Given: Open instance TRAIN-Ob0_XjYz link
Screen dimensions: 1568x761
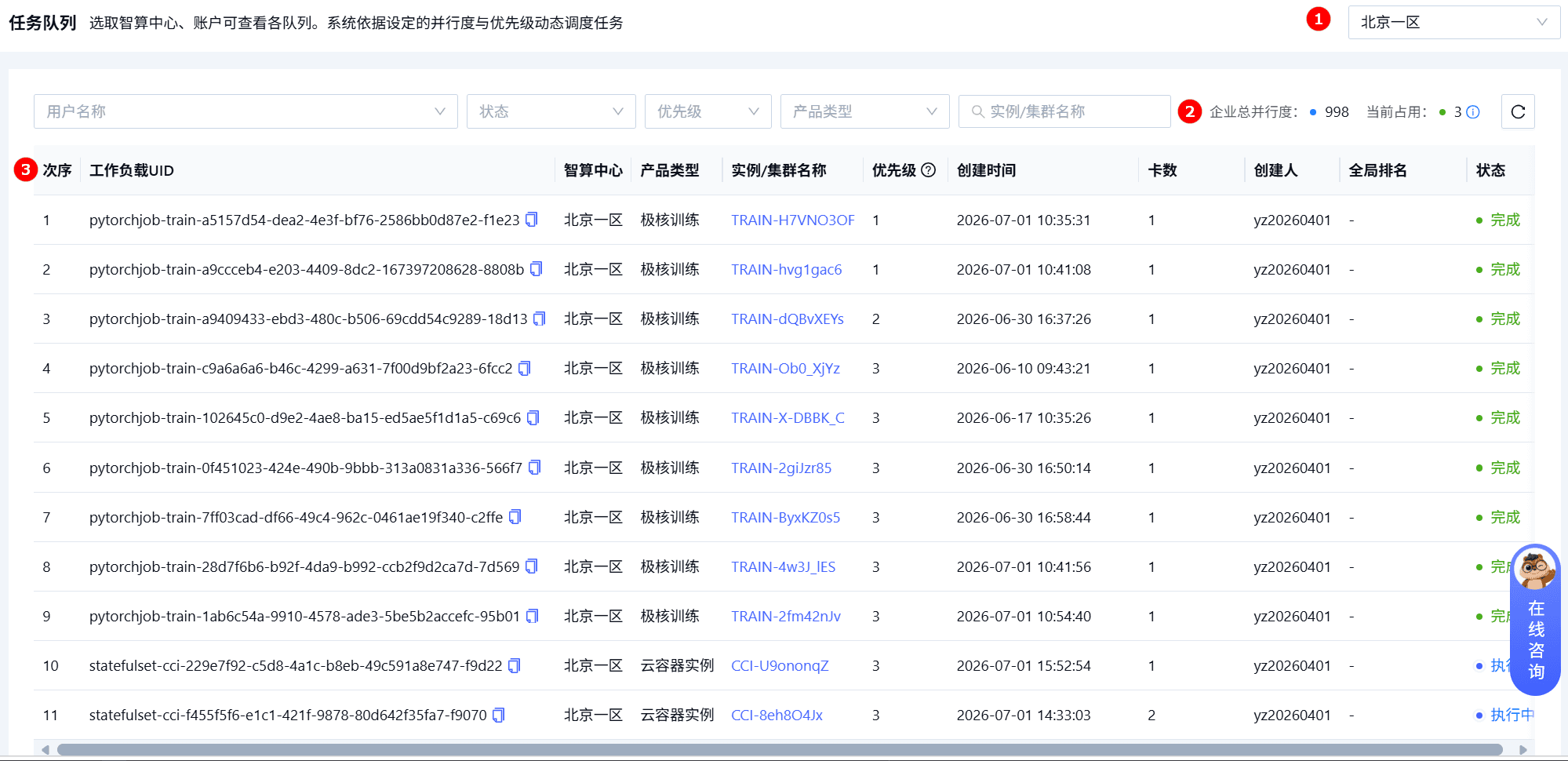Looking at the screenshot, I should 786,369.
